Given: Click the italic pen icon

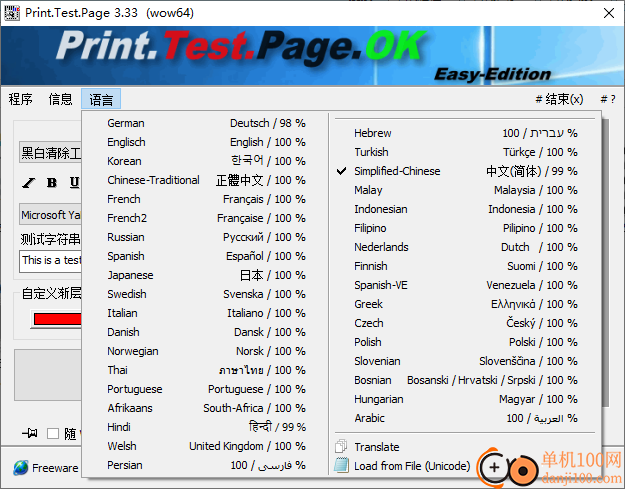Looking at the screenshot, I should (x=29, y=183).
